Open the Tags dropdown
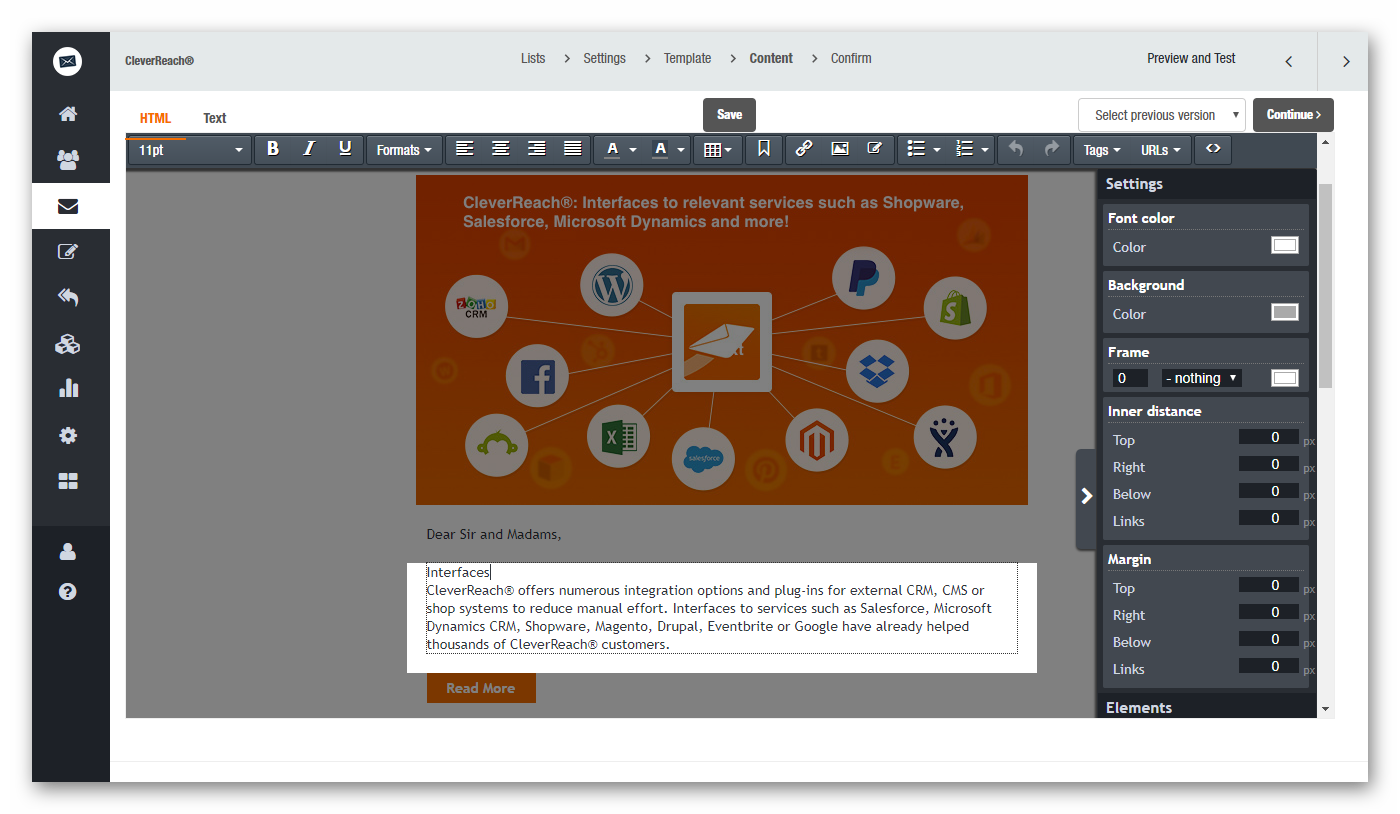Image resolution: width=1400 pixels, height=814 pixels. [1102, 150]
